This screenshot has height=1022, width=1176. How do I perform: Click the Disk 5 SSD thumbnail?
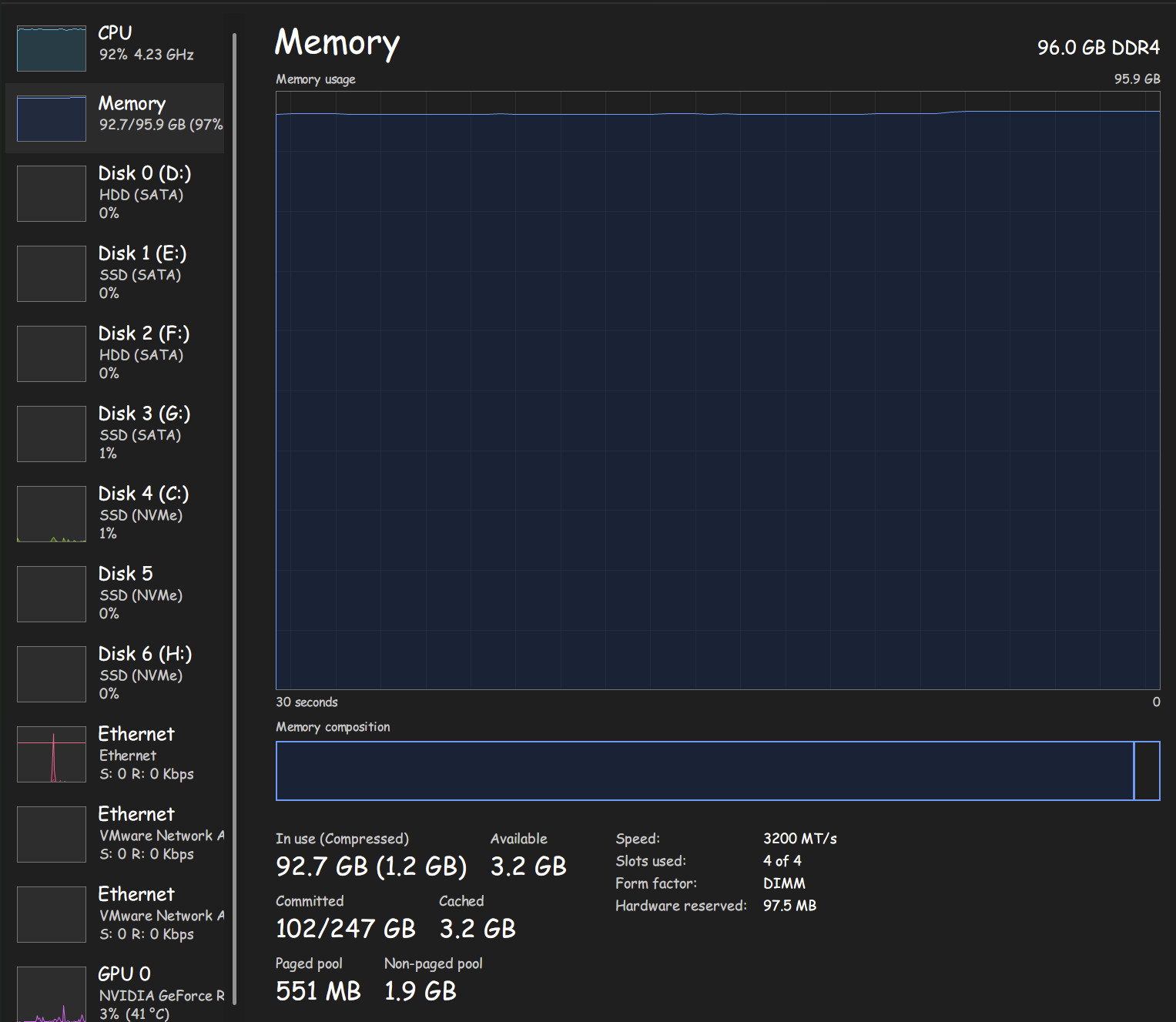pos(52,594)
